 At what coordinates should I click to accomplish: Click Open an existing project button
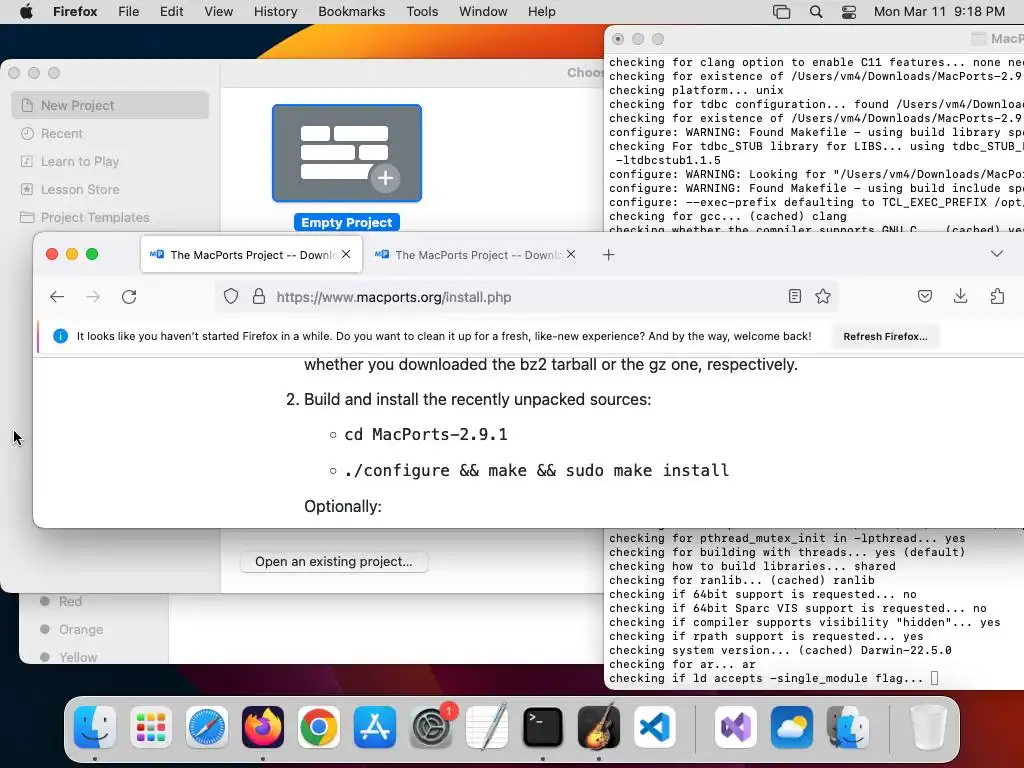pyautogui.click(x=334, y=562)
